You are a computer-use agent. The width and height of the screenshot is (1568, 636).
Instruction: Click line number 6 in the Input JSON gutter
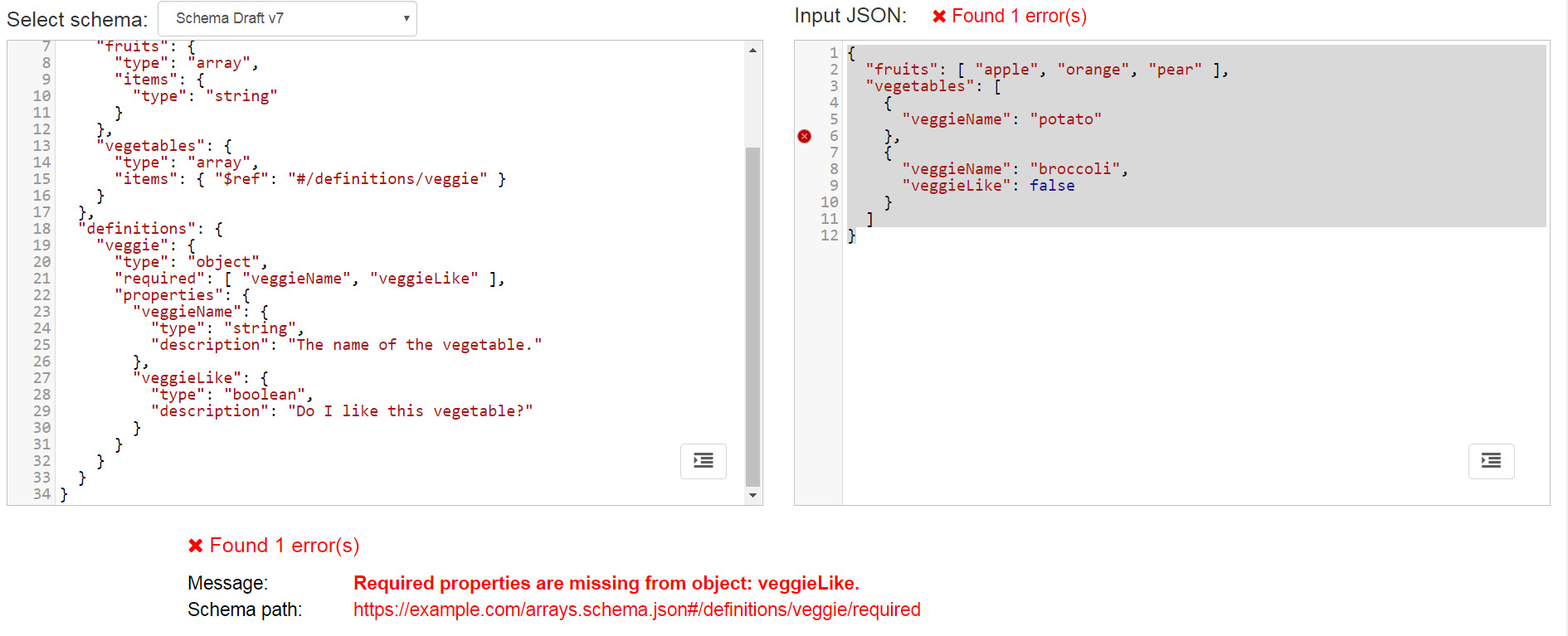coord(834,135)
